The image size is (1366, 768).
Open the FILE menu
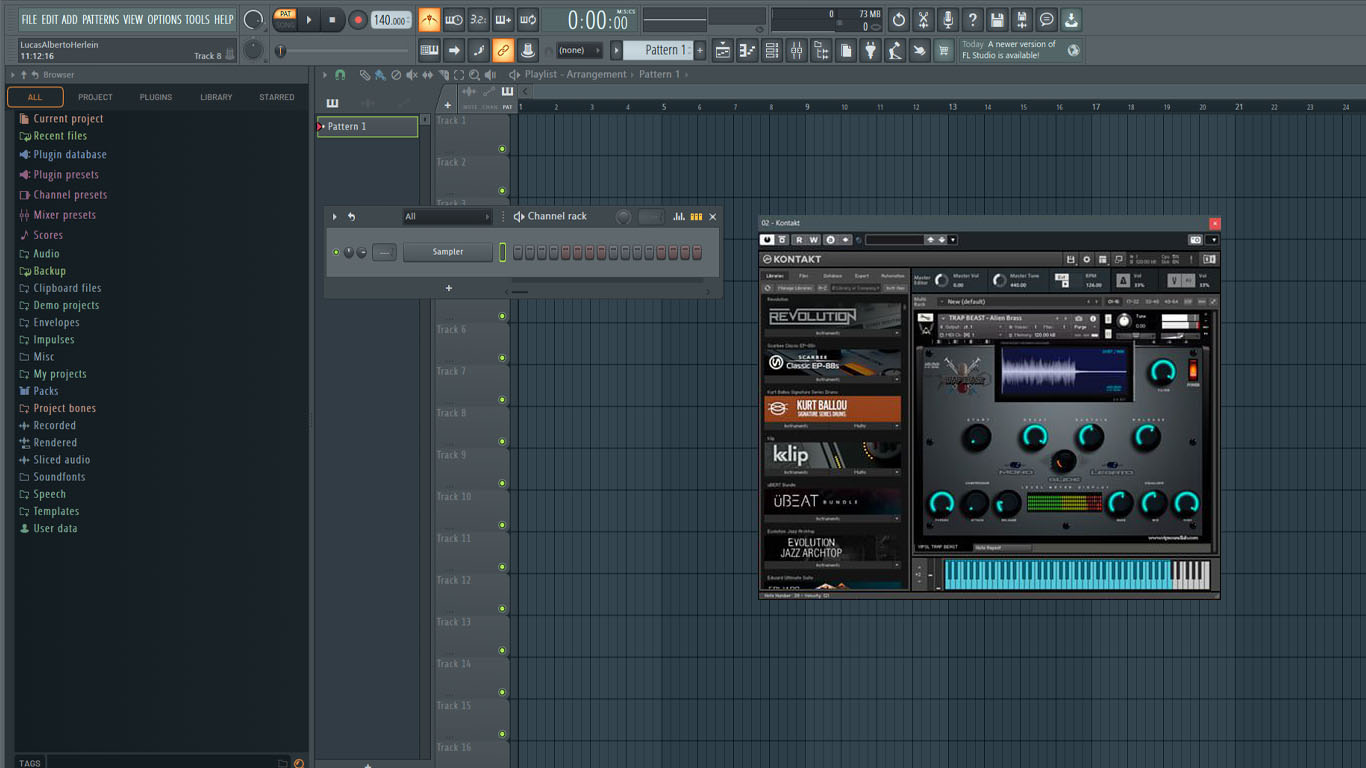point(29,19)
